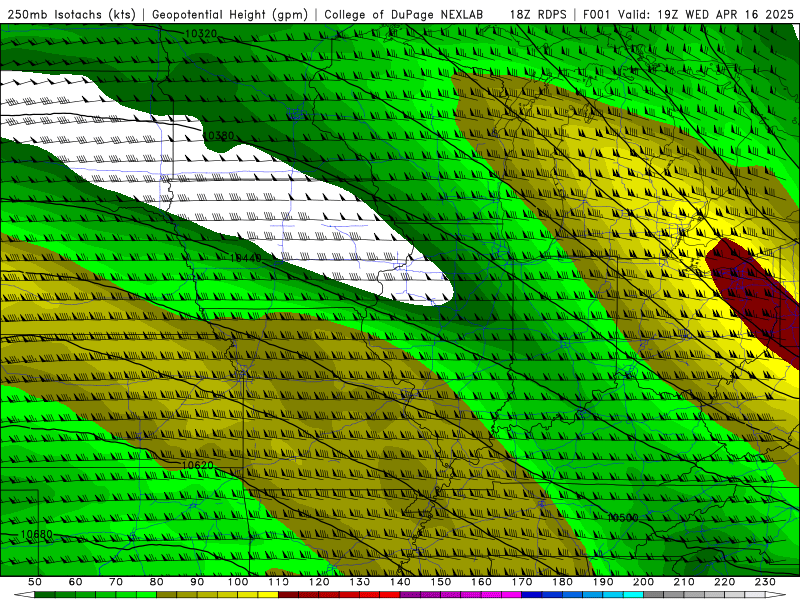This screenshot has width=800, height=600.
Task: Click the "F001 Valid: 19Z WED APR 16 2025" text
Action: click(688, 15)
